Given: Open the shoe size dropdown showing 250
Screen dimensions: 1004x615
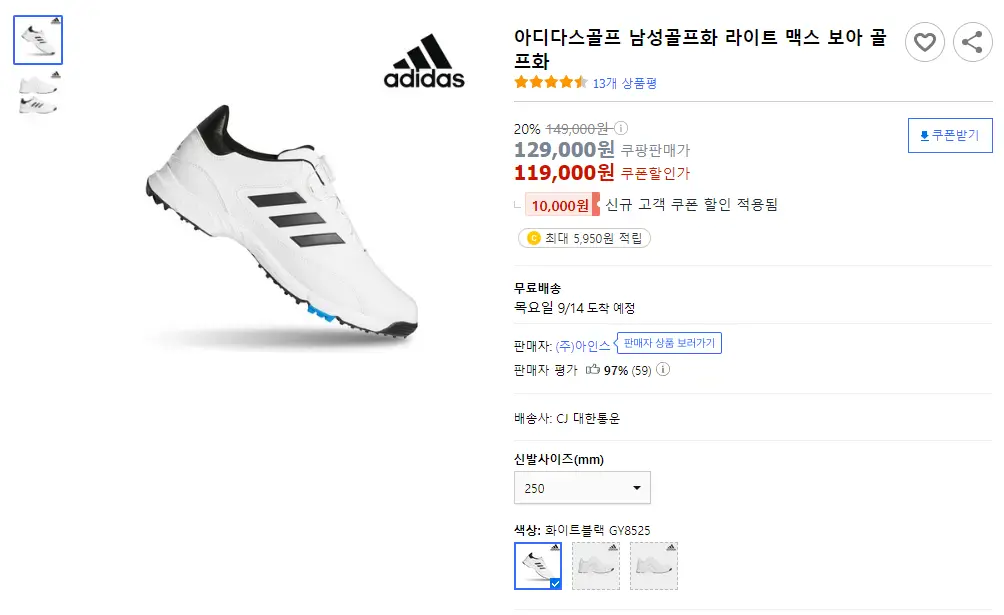Looking at the screenshot, I should (x=582, y=488).
